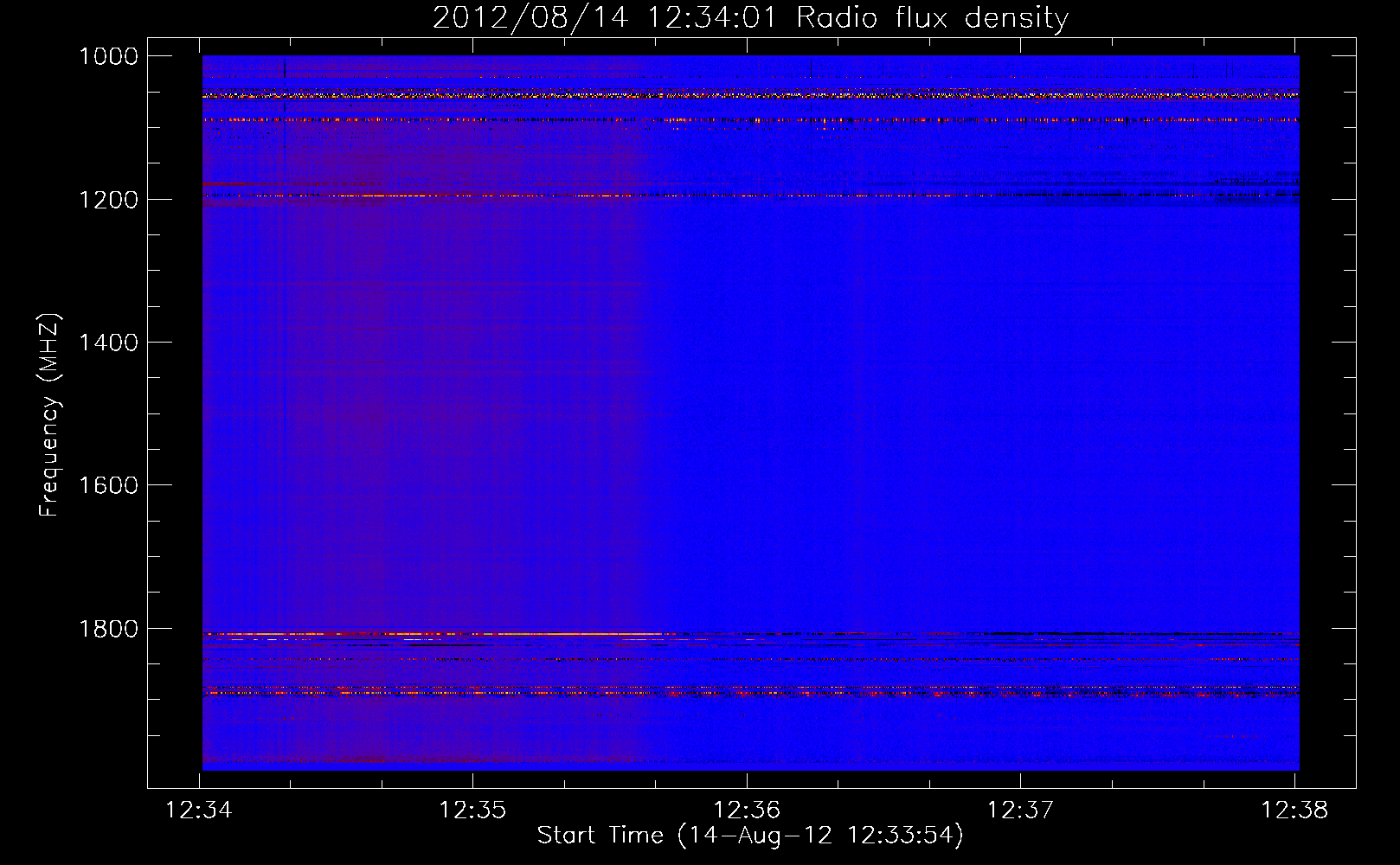Select the 1000 frequency axis label
The image size is (1400, 865).
click(108, 56)
